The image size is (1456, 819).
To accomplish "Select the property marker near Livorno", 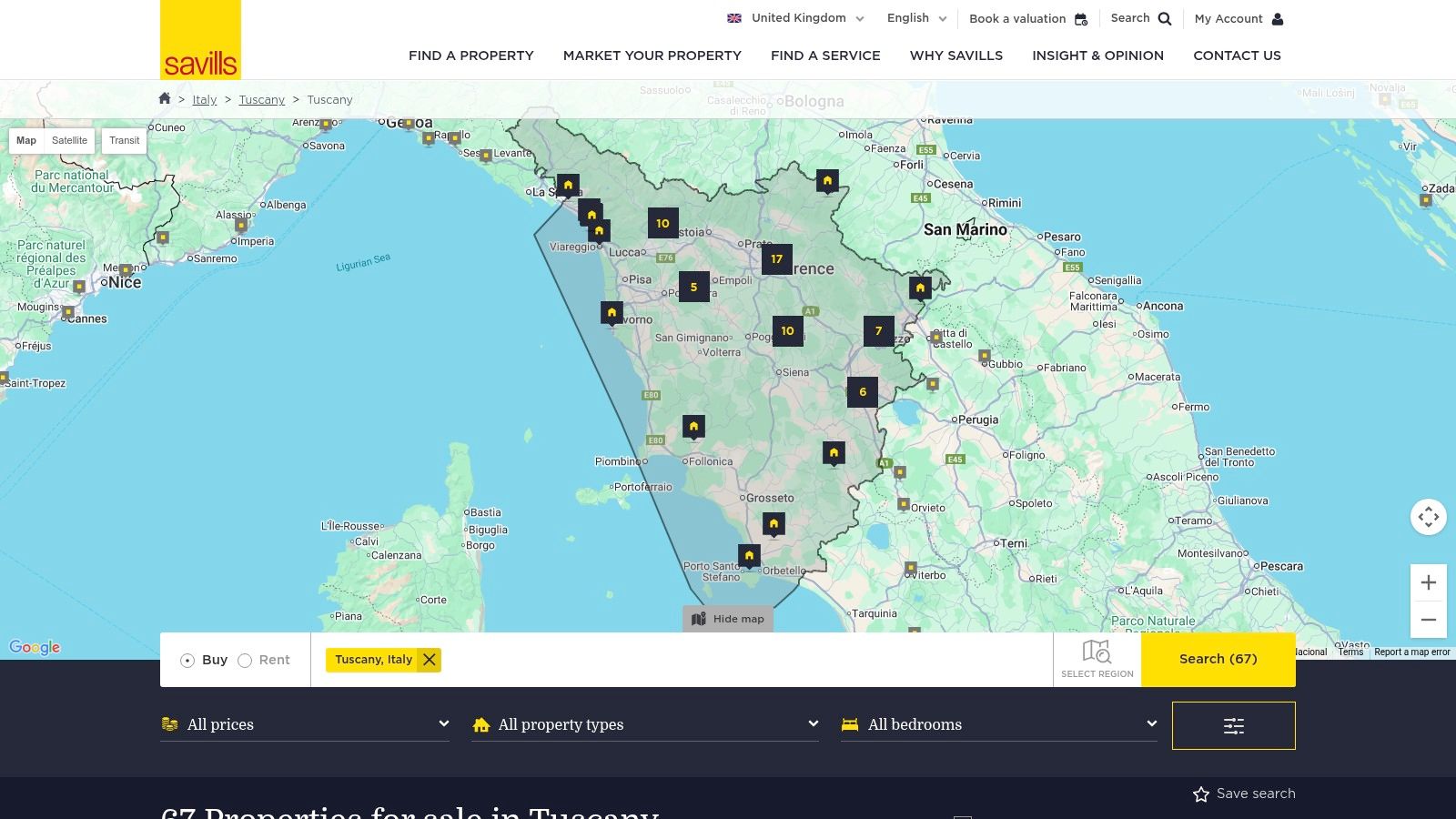I will (612, 314).
